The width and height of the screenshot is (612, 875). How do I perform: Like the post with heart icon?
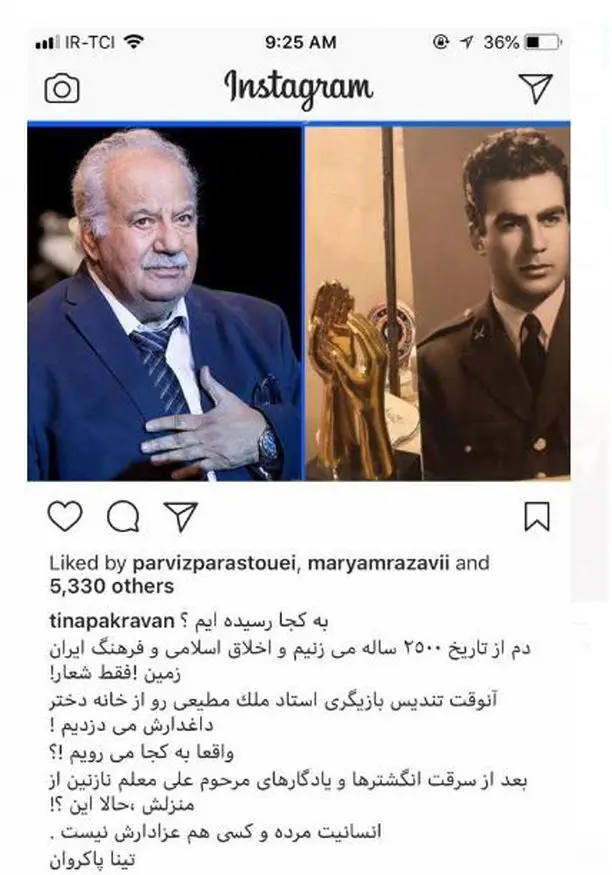[x=65, y=516]
